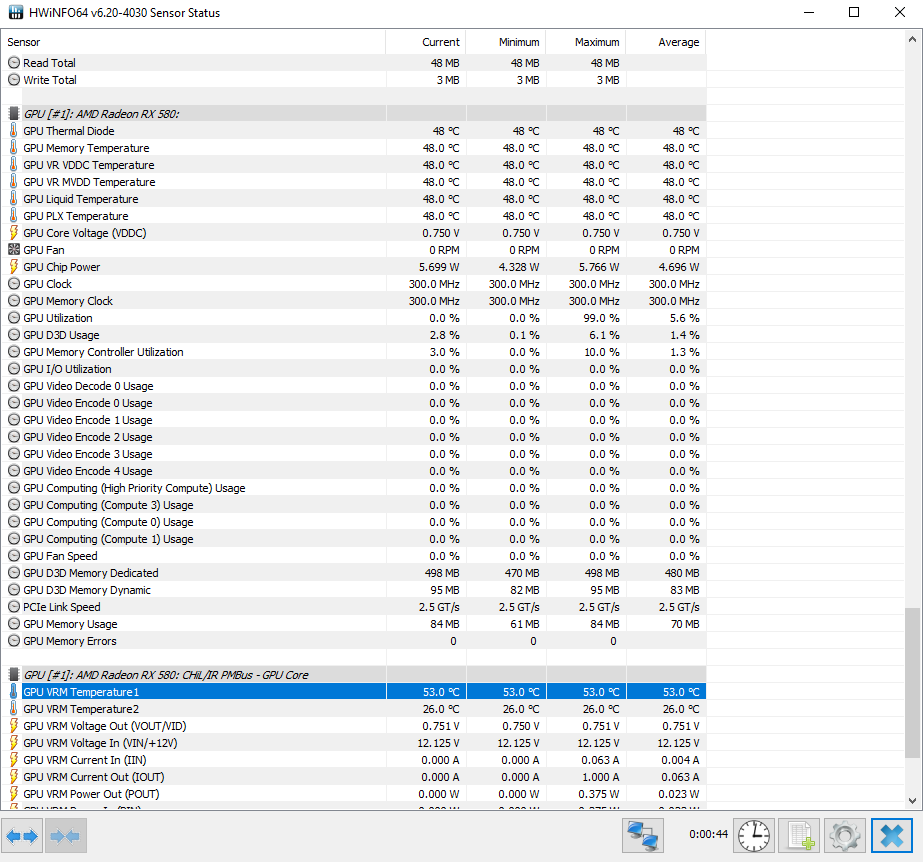The width and height of the screenshot is (923, 862).
Task: Click the HWiNFO64 title bar app icon
Action: (x=15, y=12)
